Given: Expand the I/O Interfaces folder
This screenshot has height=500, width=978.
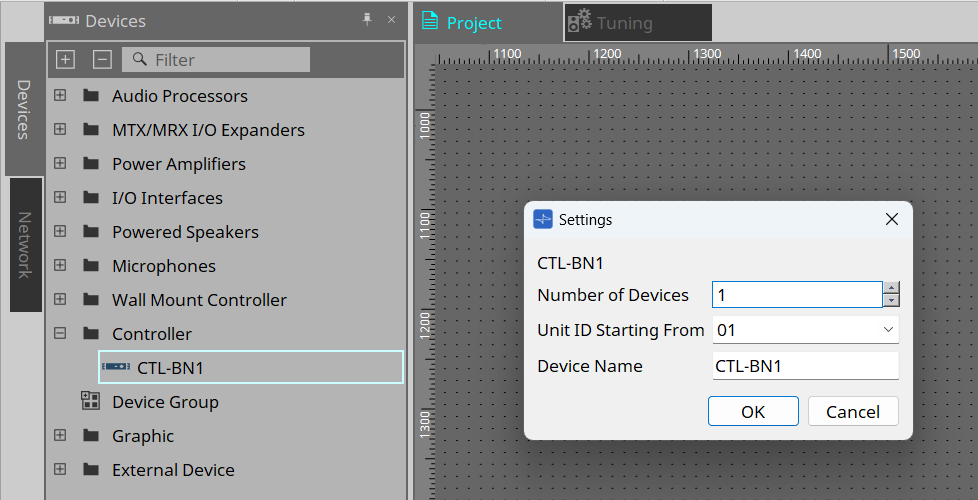Looking at the screenshot, I should tap(60, 197).
